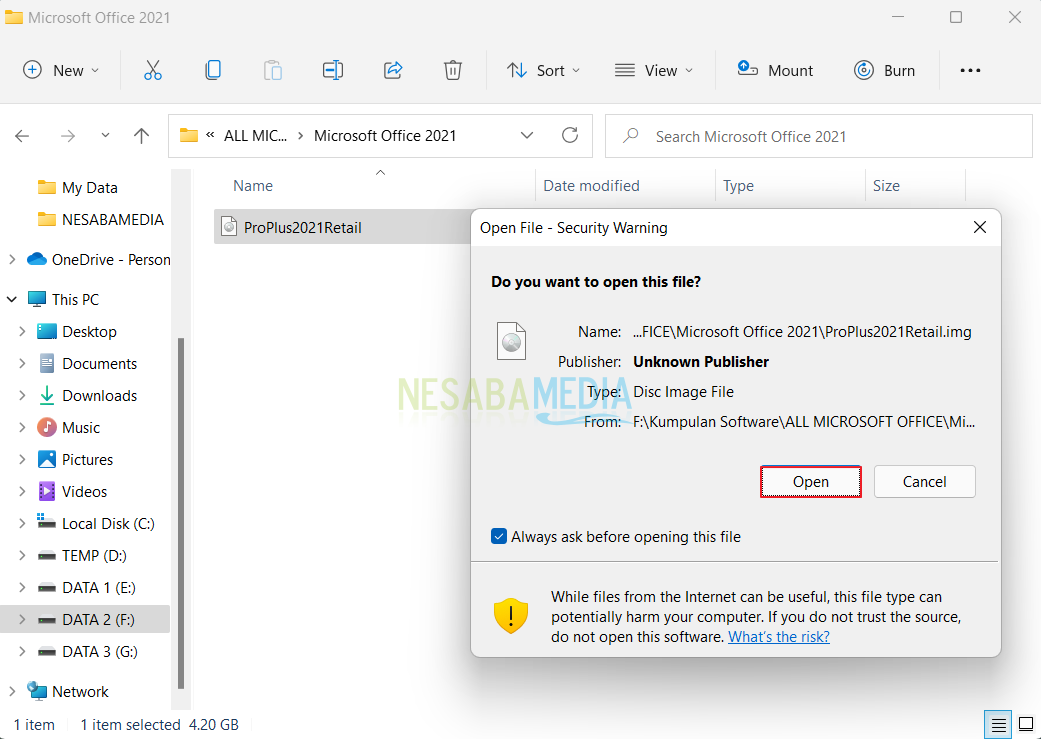Screen dimensions: 1041x739
Task: Click the ProPlus2021Retail disc image icon
Action: point(229,227)
